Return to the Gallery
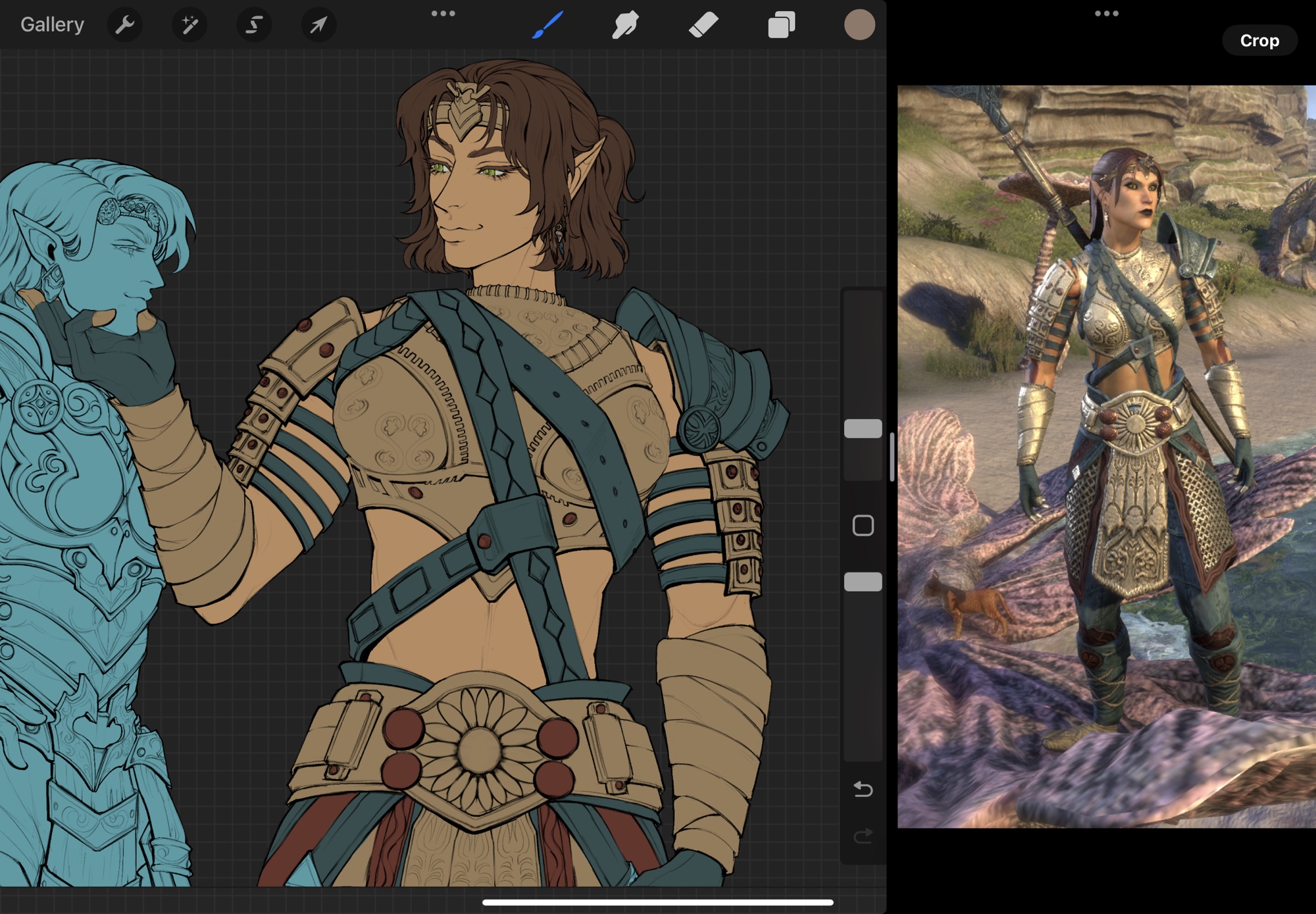This screenshot has width=1316, height=914. click(52, 25)
